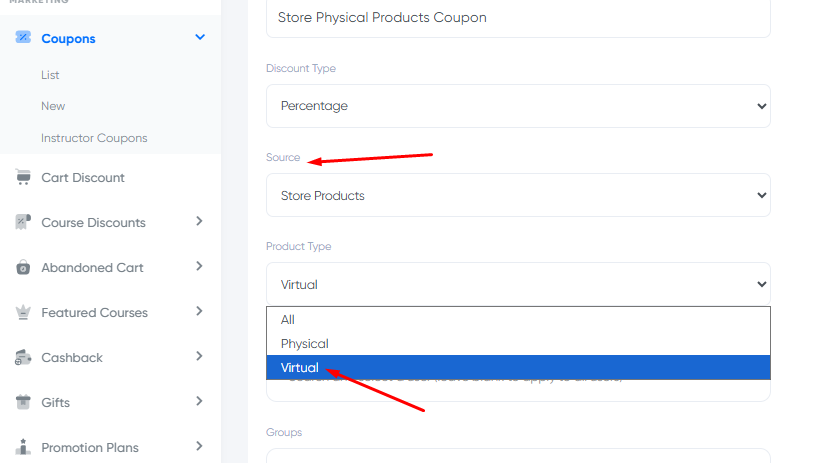Click the Gifts box icon

pos(23,402)
